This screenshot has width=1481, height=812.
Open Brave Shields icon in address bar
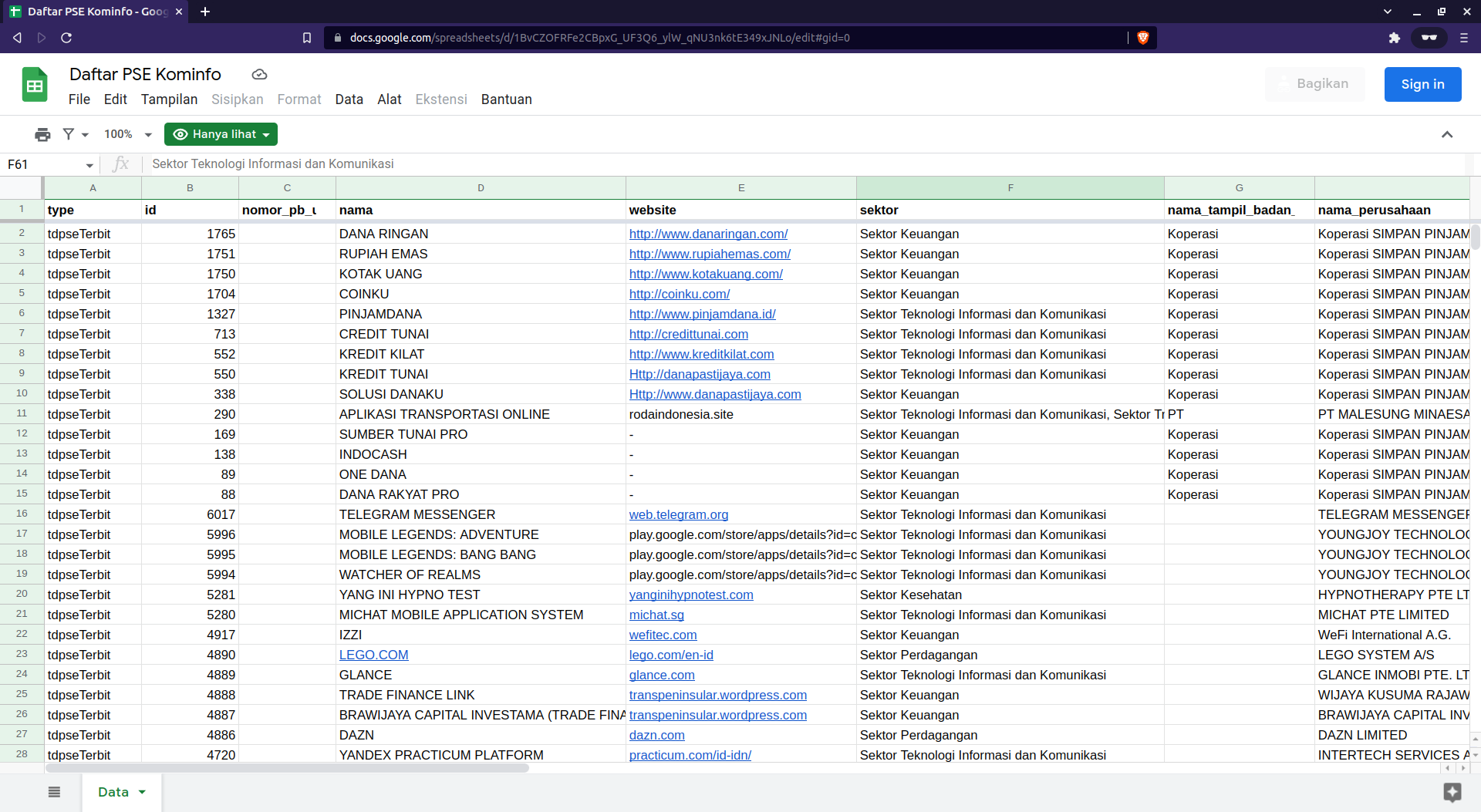click(x=1144, y=37)
